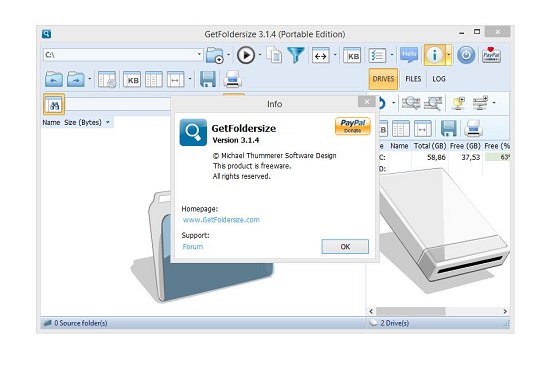This screenshot has height=365, width=550.
Task: Print with the left printer icon
Action: tap(232, 79)
